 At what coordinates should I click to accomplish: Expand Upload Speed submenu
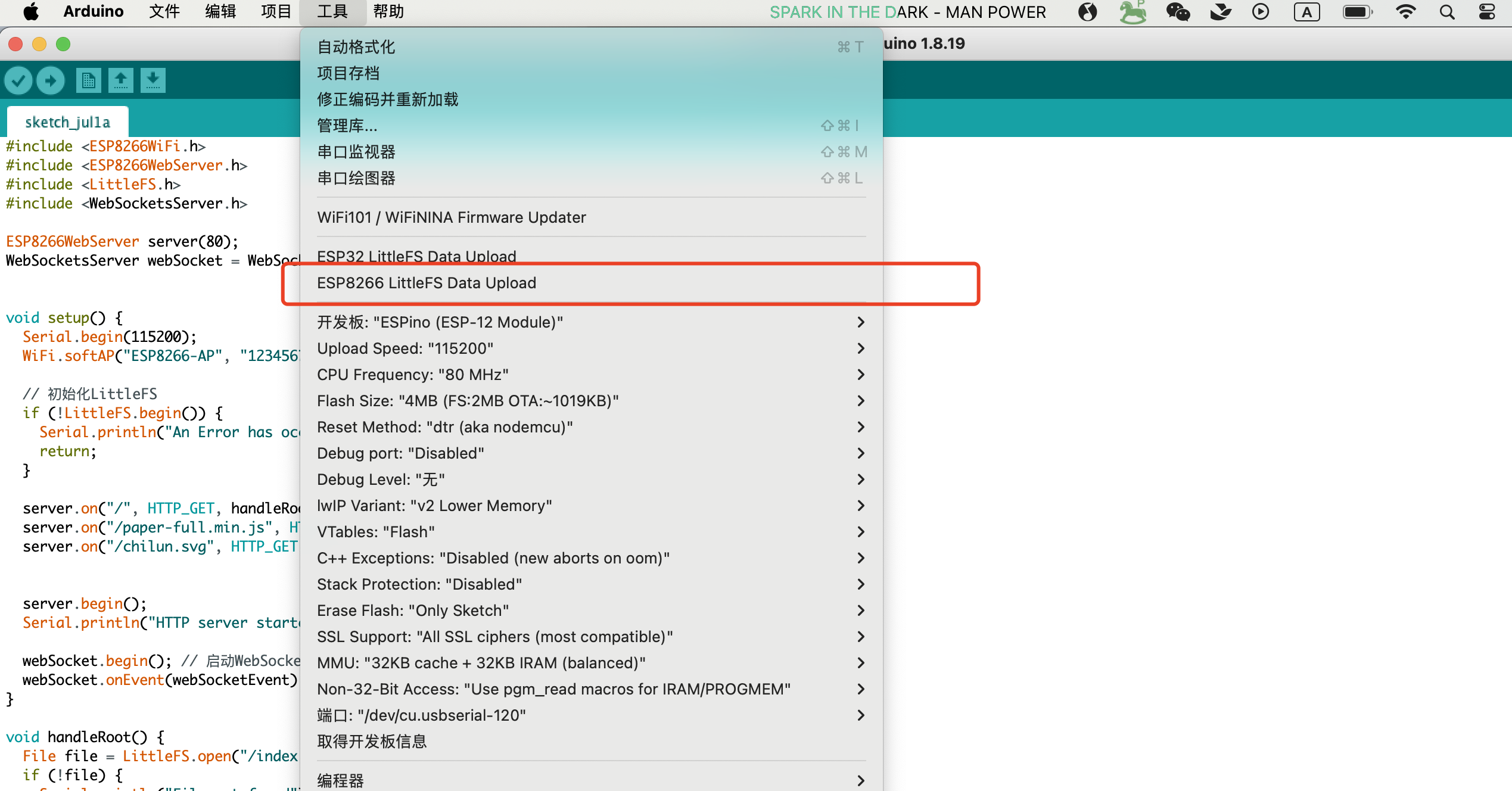(591, 348)
